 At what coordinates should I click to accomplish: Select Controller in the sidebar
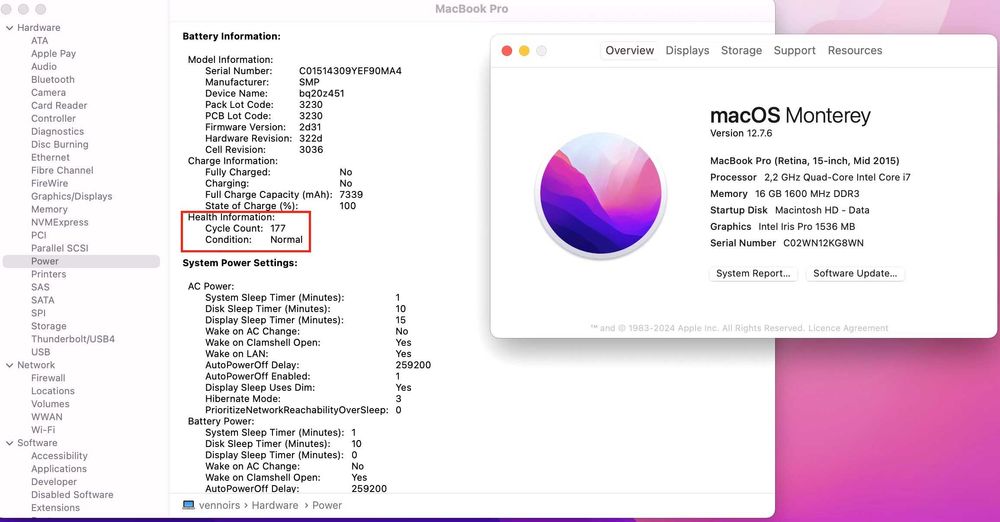[54, 119]
